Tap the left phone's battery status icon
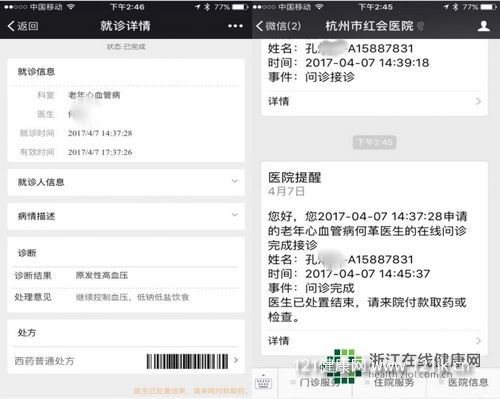Image resolution: width=500 pixels, height=399 pixels. click(240, 7)
